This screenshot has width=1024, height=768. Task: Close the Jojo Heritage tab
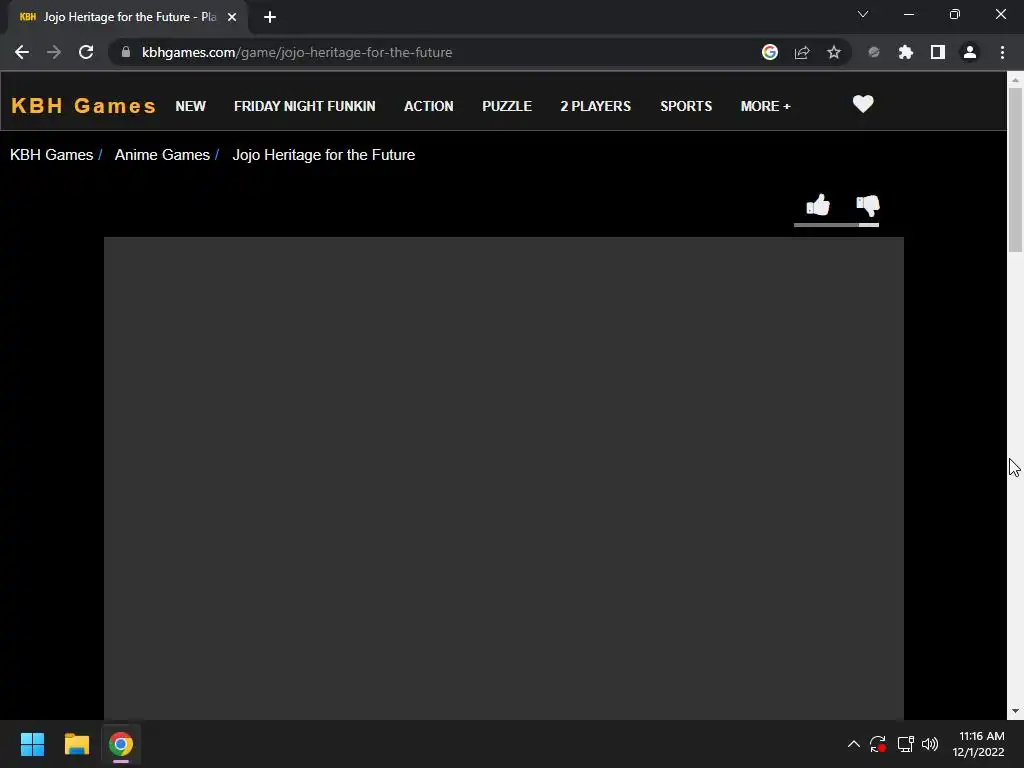(x=232, y=17)
